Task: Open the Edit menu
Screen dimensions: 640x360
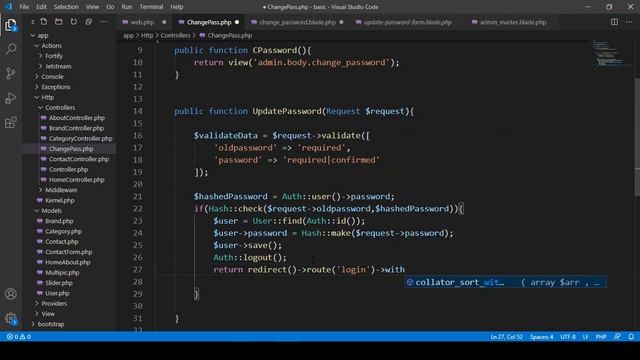Action: click(x=41, y=7)
